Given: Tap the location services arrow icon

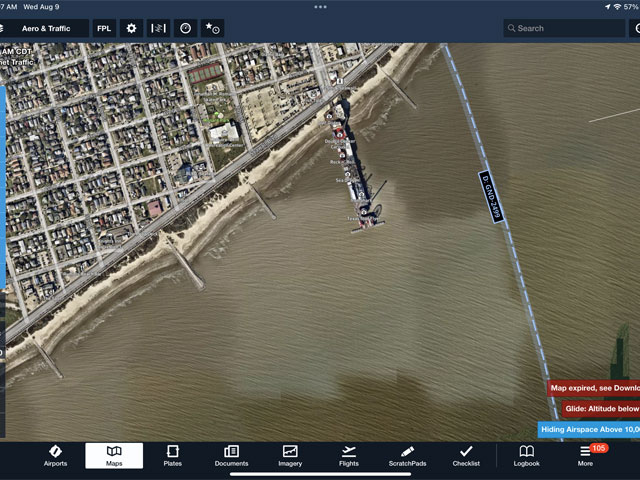Looking at the screenshot, I should 607,7.
